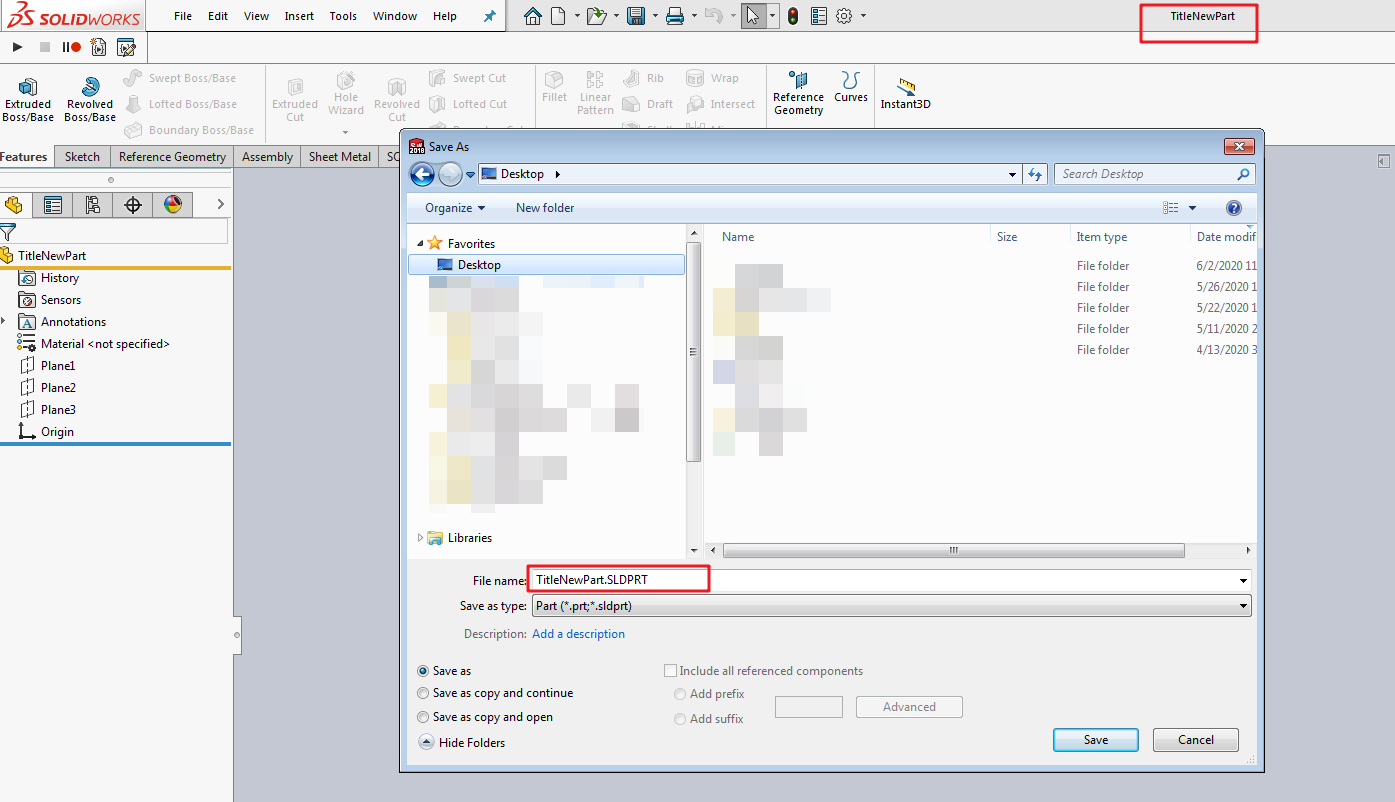Open the File menu

183,16
